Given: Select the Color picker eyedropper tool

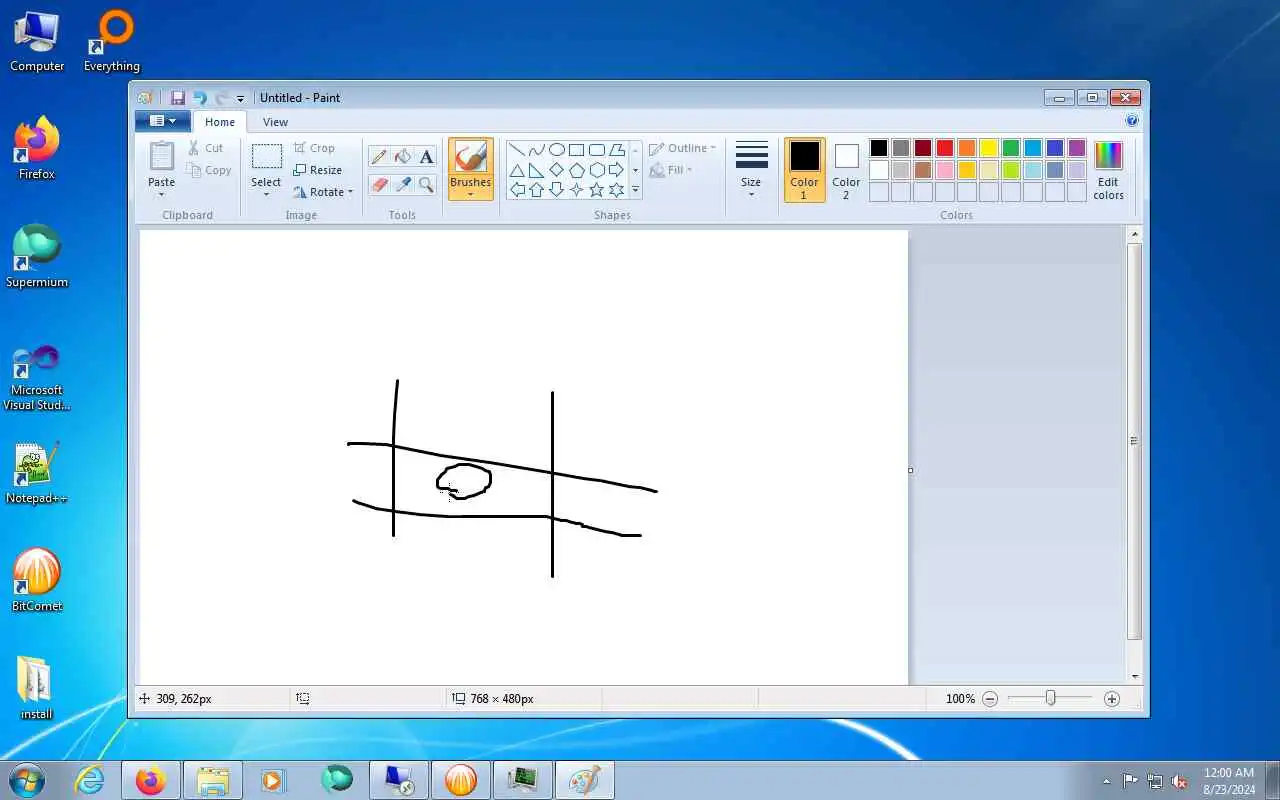Looking at the screenshot, I should [403, 184].
